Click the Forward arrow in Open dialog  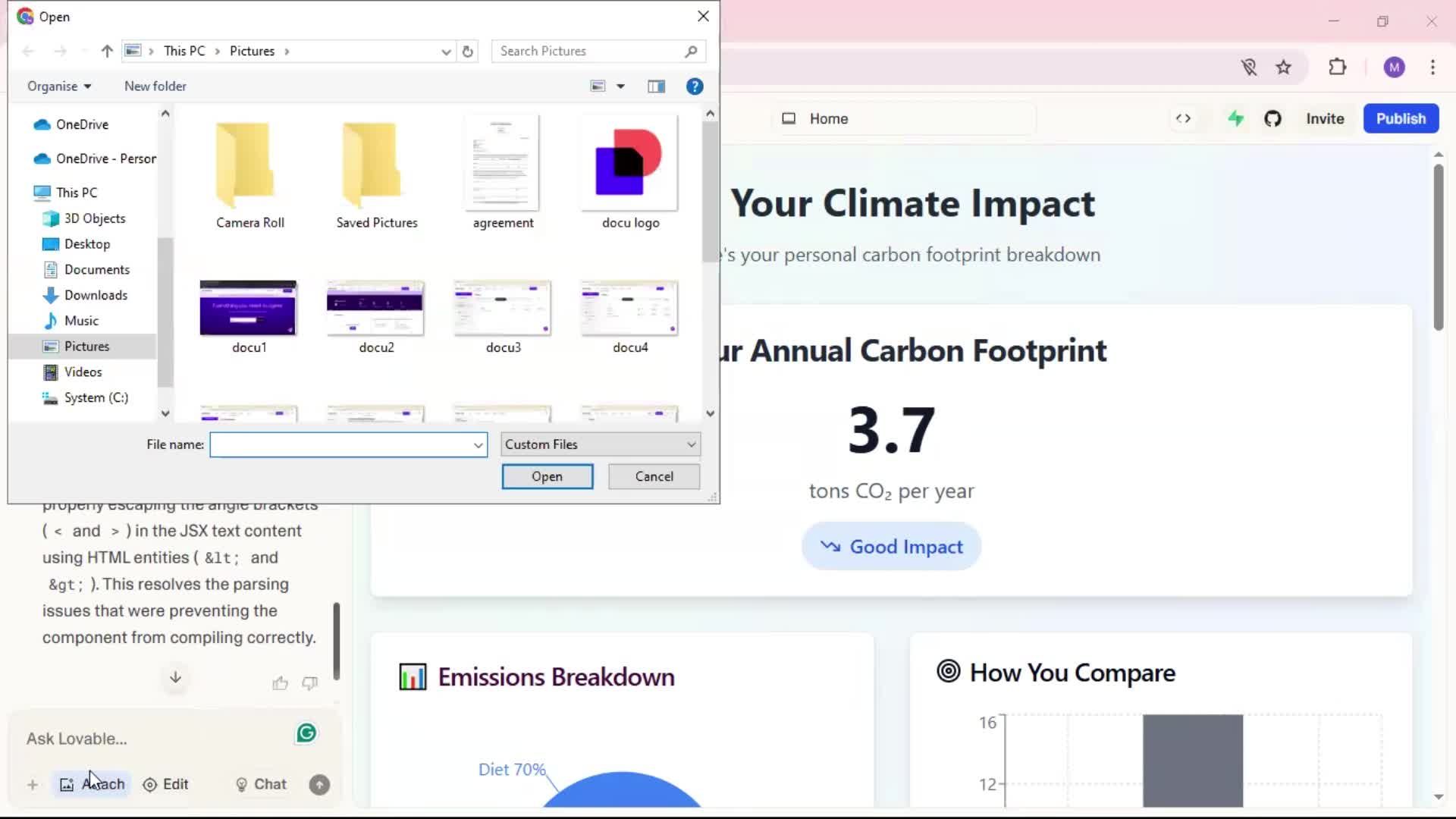point(61,51)
